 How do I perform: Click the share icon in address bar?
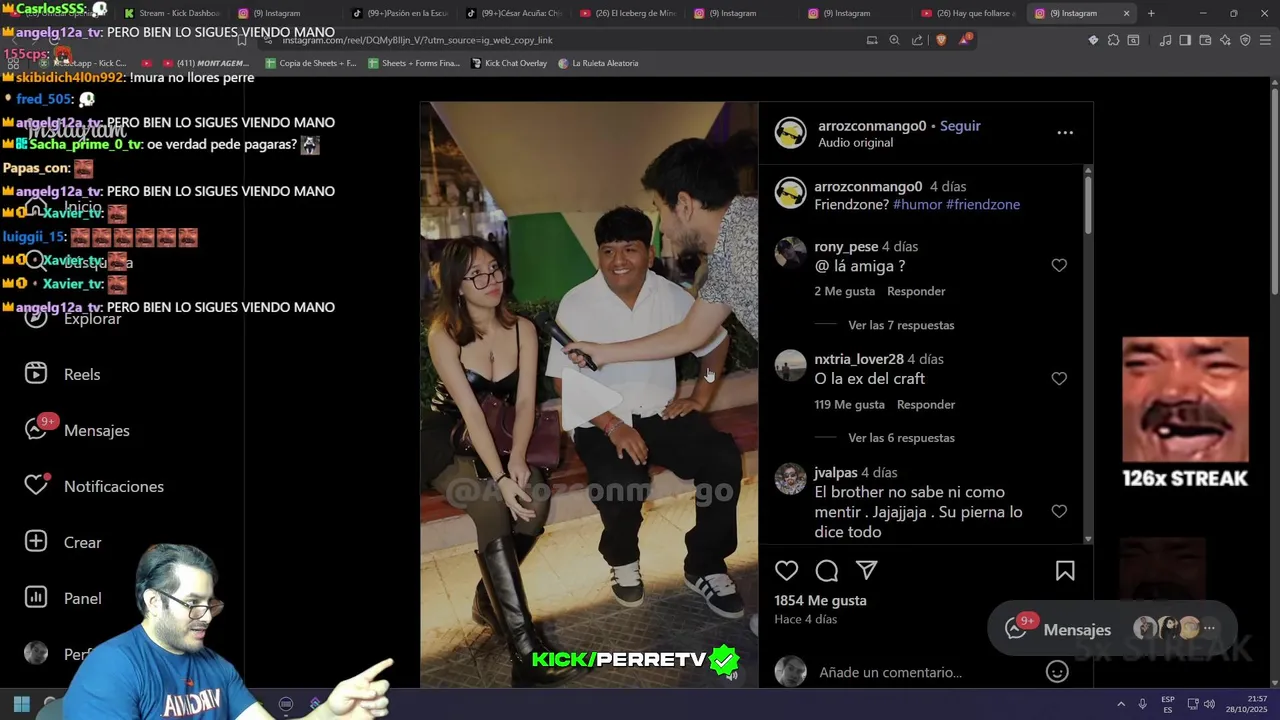[x=917, y=40]
